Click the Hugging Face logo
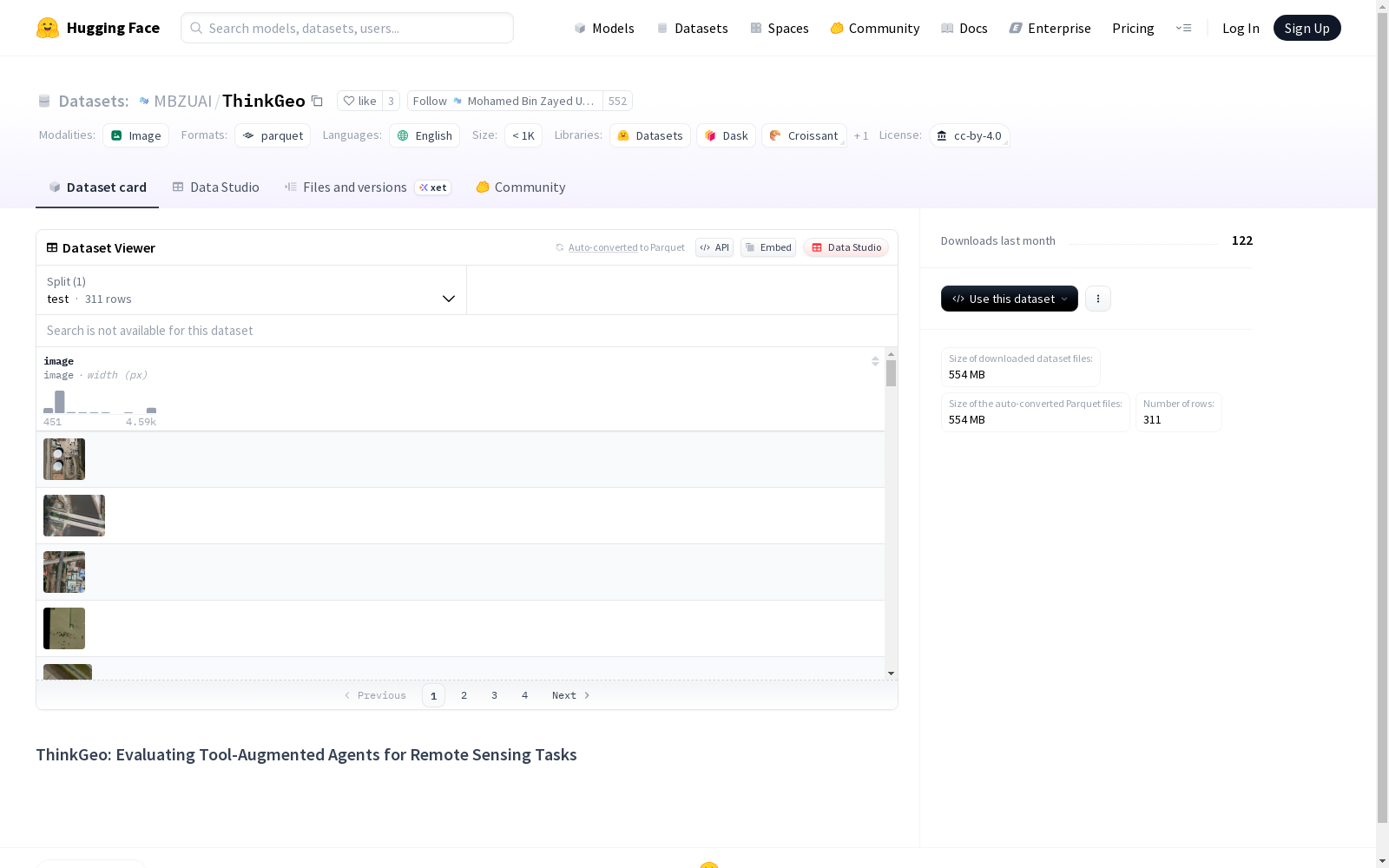The width and height of the screenshot is (1389, 868). pos(97,28)
